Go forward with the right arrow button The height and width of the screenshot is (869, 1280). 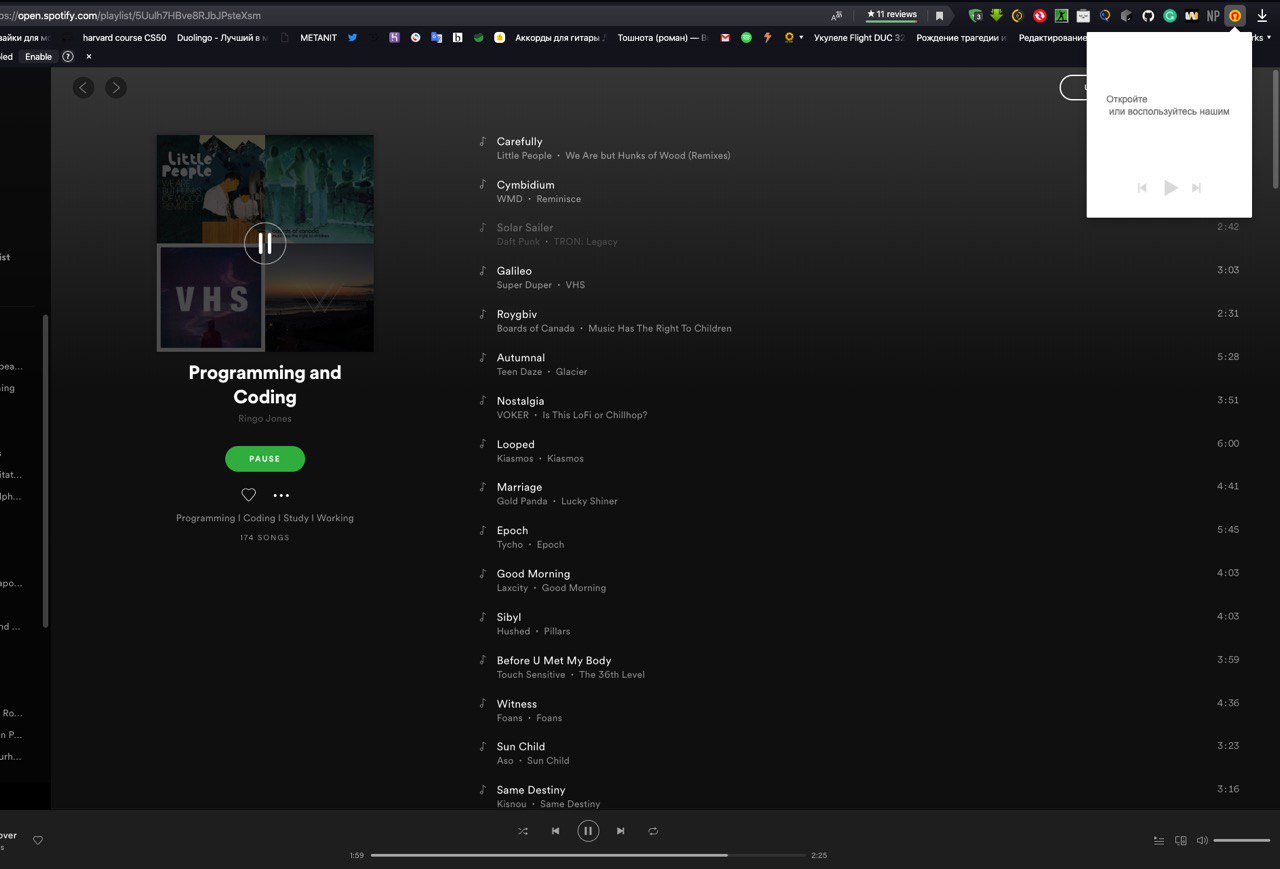tap(116, 88)
